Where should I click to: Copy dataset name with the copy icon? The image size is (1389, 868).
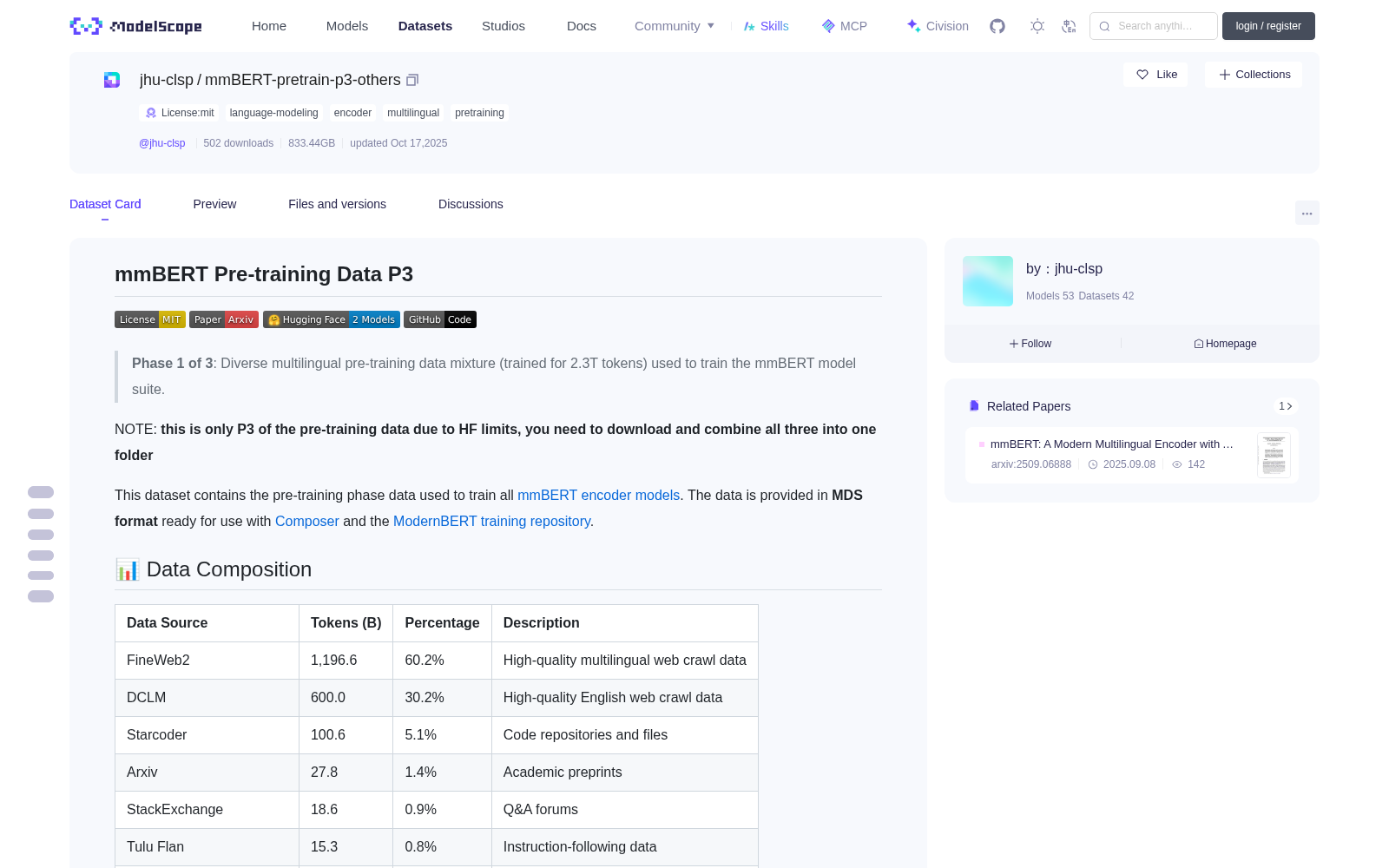412,80
